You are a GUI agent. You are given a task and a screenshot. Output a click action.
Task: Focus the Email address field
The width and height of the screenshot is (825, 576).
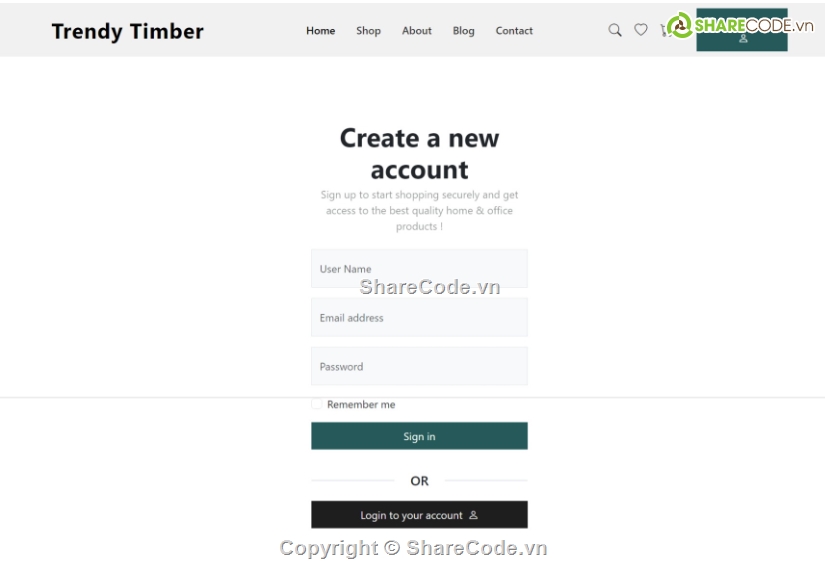419,317
